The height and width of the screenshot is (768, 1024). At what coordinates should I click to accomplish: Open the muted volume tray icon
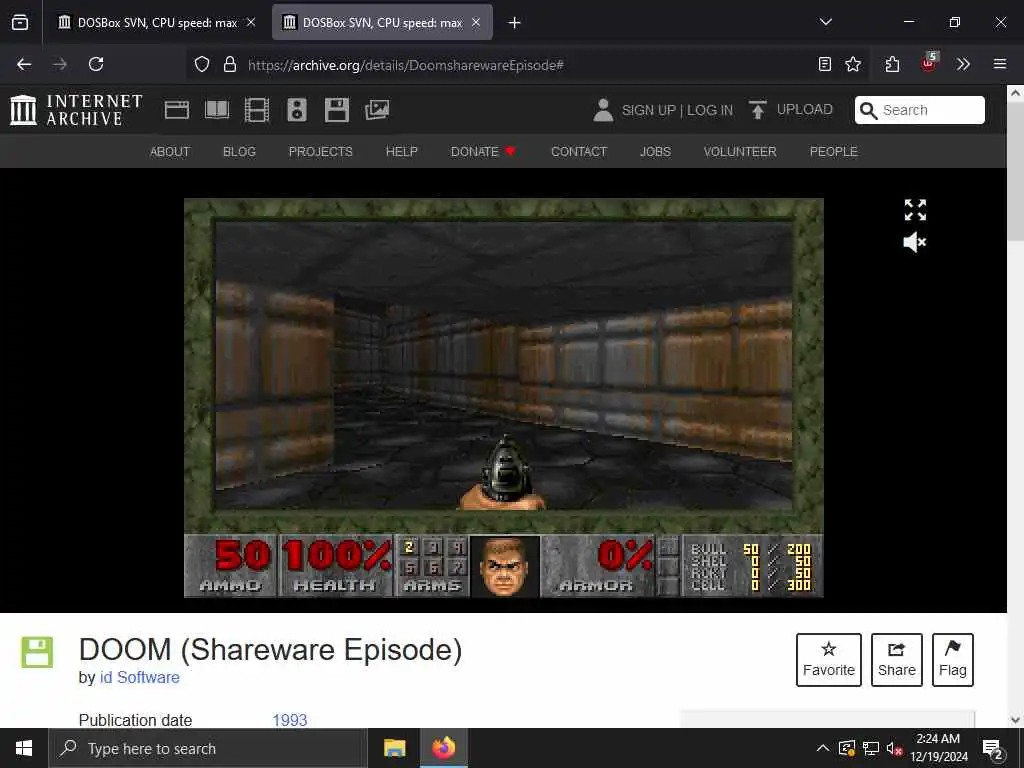coord(894,748)
